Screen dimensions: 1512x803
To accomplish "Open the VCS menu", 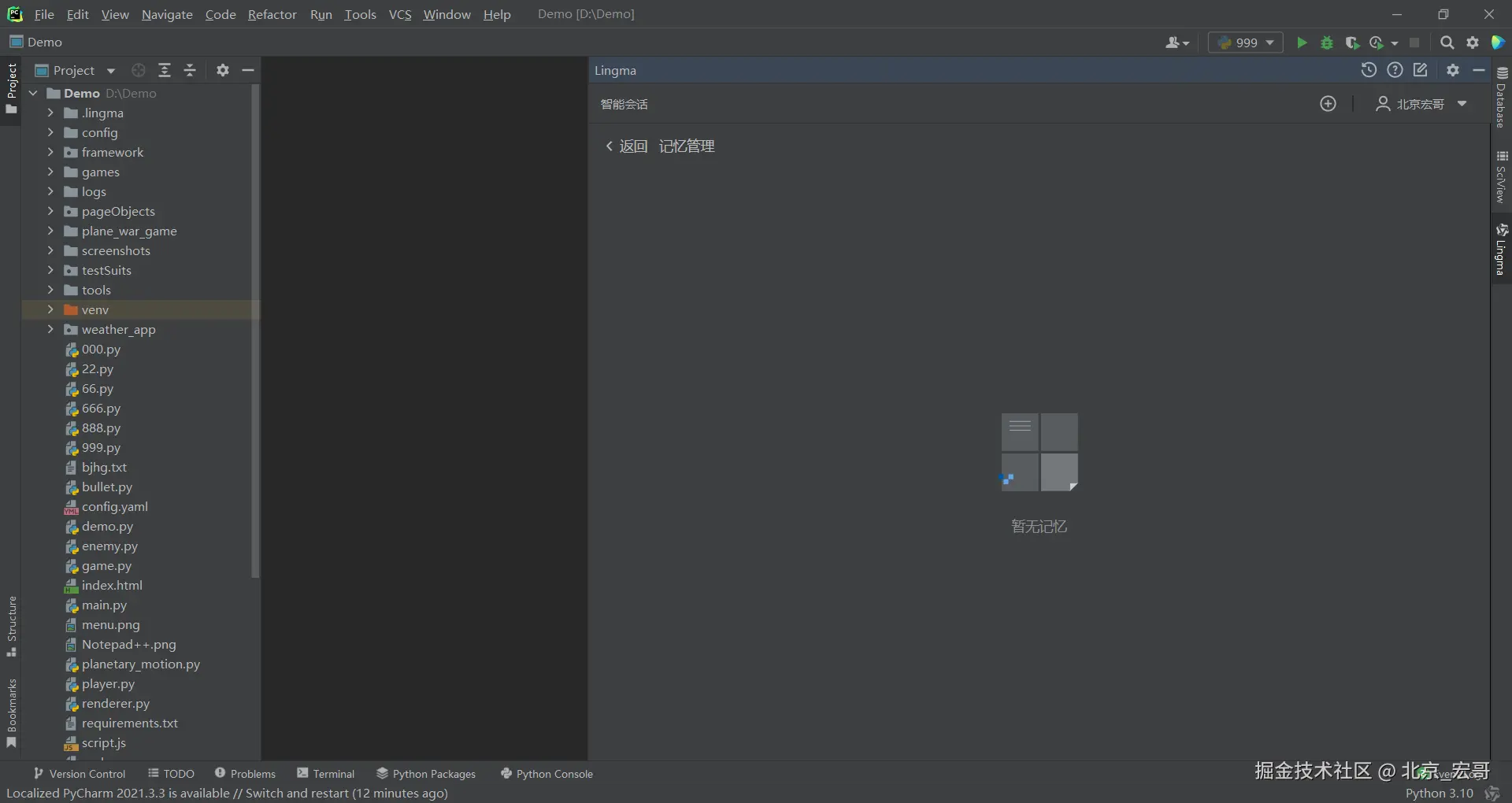I will click(x=400, y=14).
